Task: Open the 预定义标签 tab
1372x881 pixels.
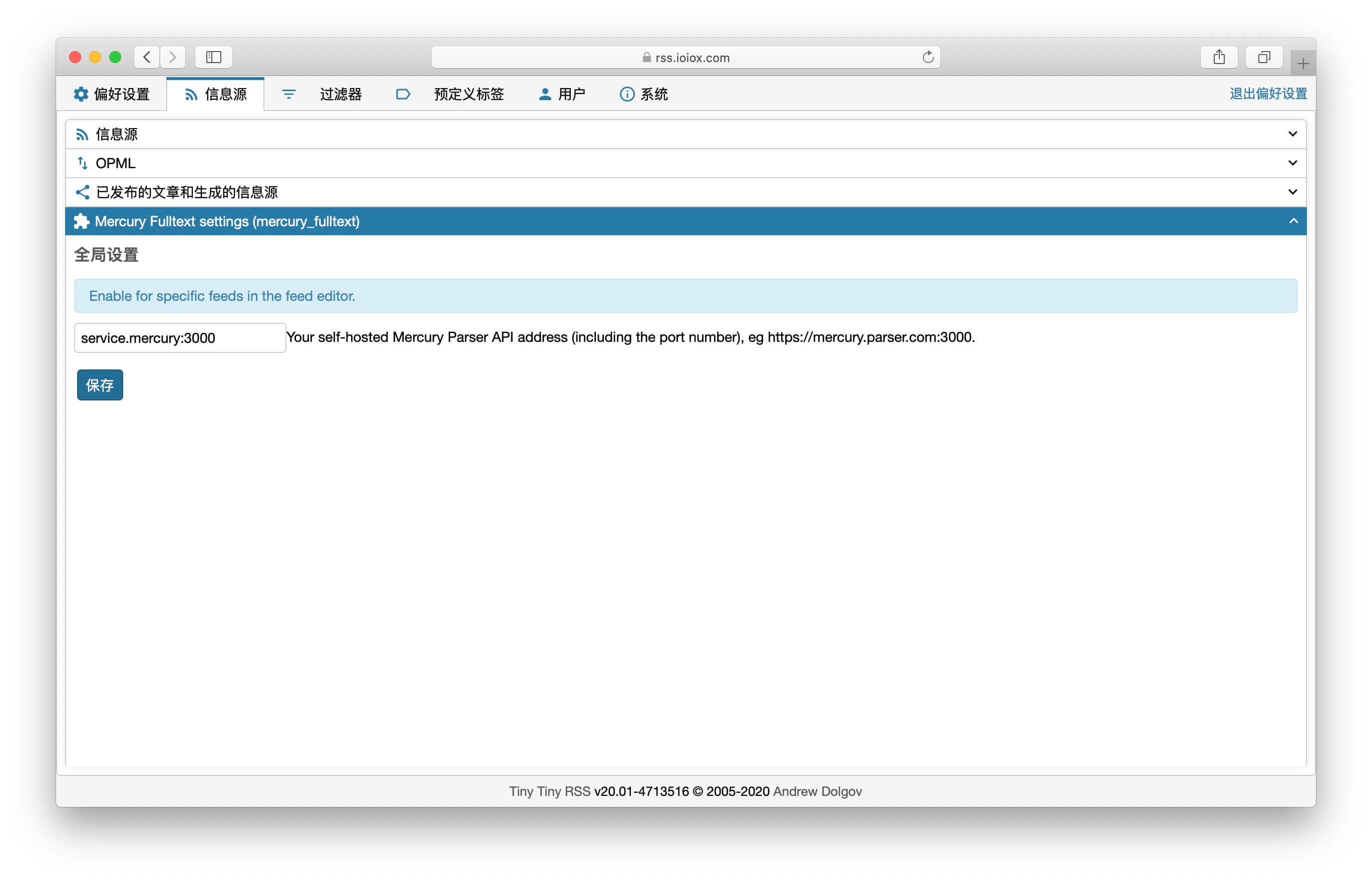Action: tap(469, 94)
